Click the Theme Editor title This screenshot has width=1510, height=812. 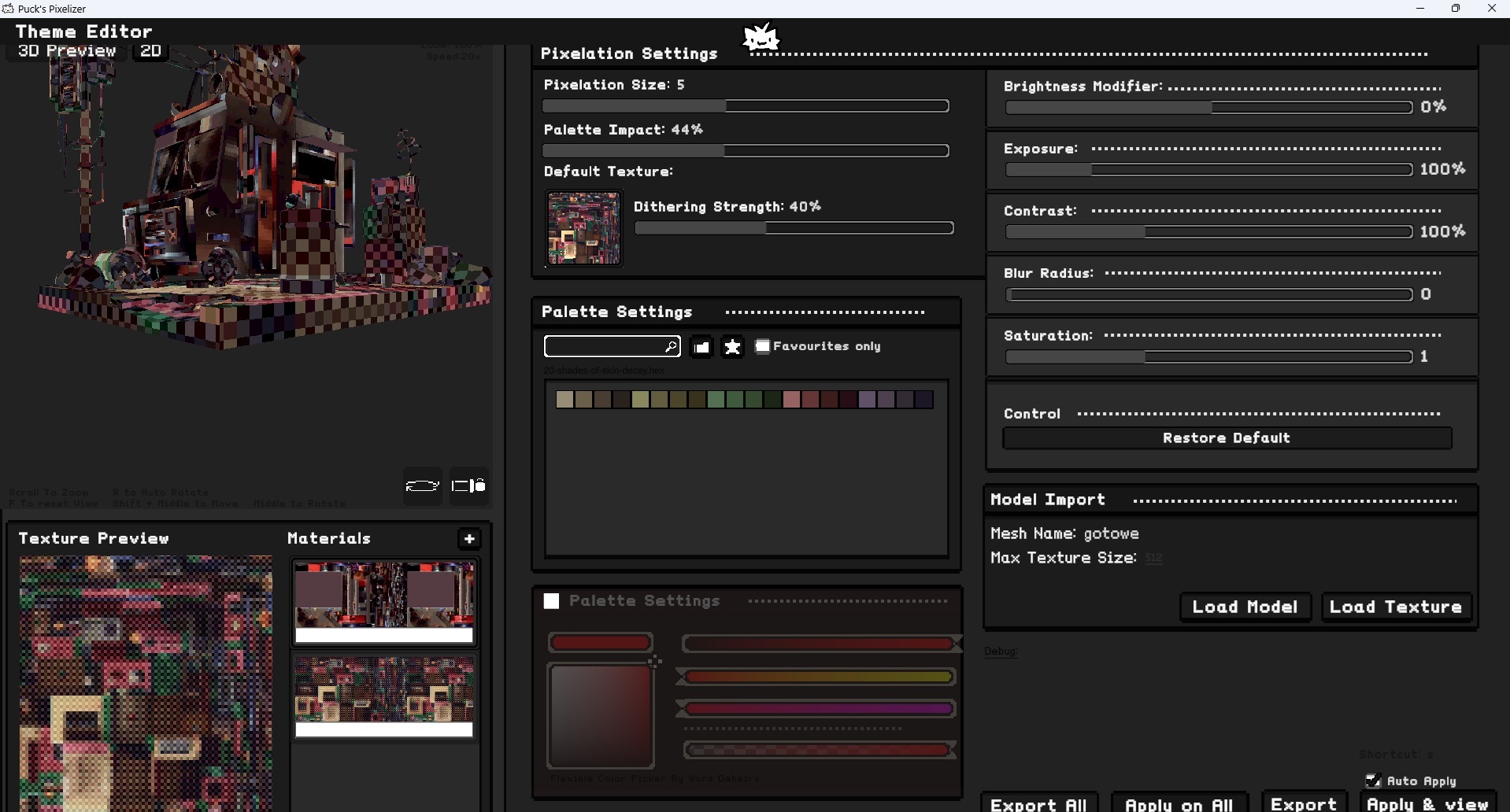(x=84, y=31)
